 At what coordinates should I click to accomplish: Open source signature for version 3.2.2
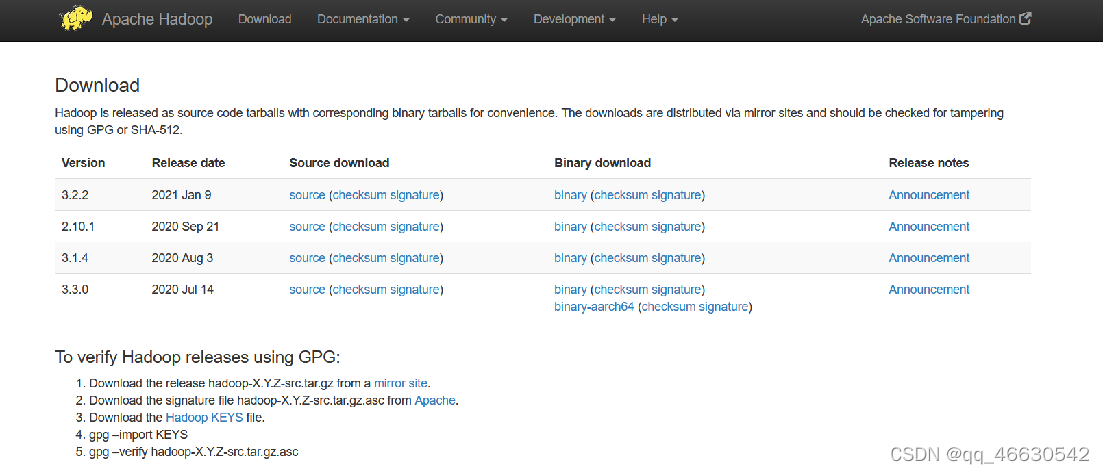pos(414,195)
